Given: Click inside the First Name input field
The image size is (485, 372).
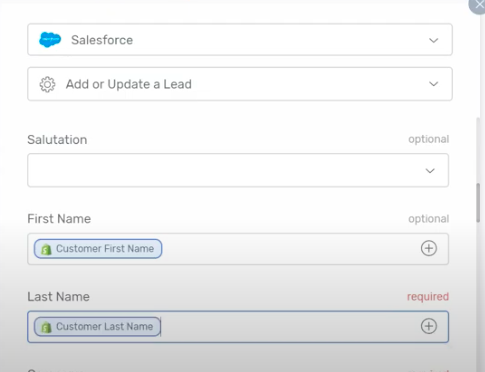Looking at the screenshot, I should [238, 249].
